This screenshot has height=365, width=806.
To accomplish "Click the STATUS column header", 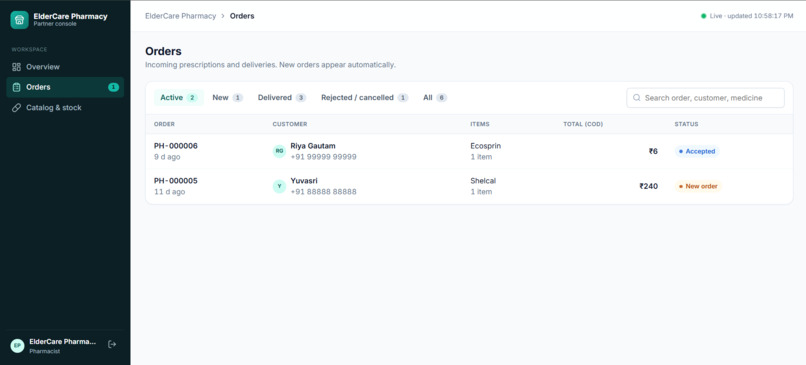I will click(686, 124).
